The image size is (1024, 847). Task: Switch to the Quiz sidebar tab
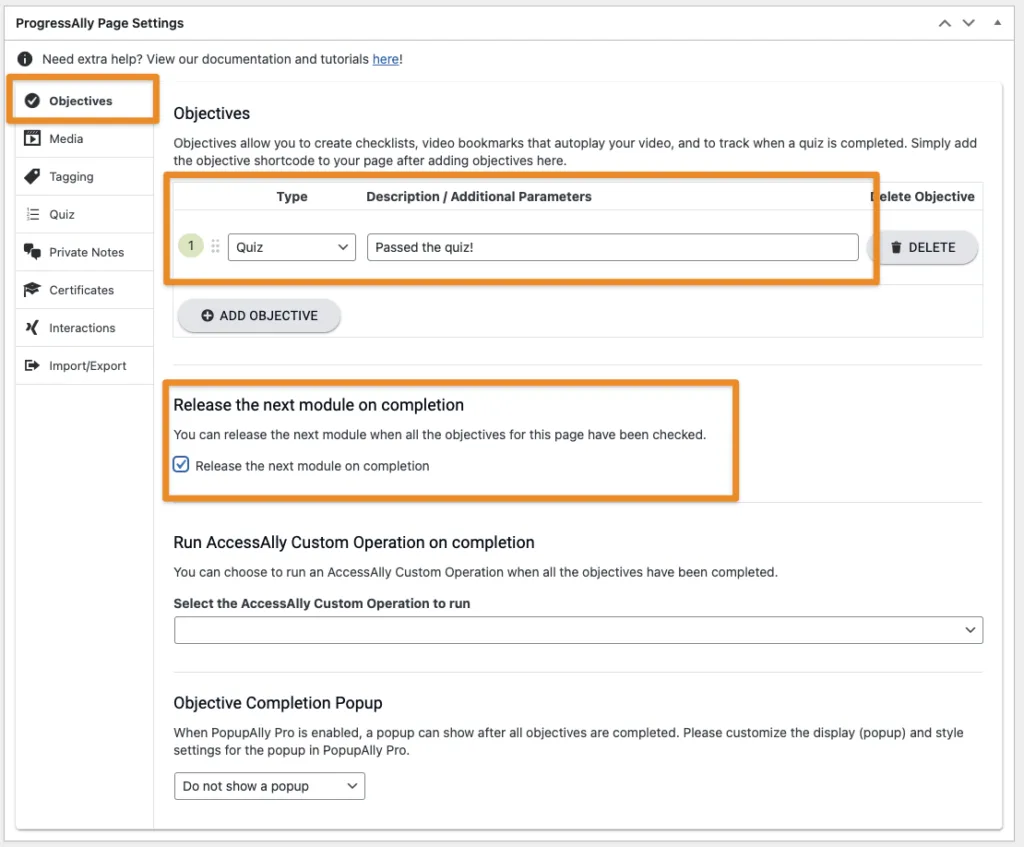click(84, 214)
